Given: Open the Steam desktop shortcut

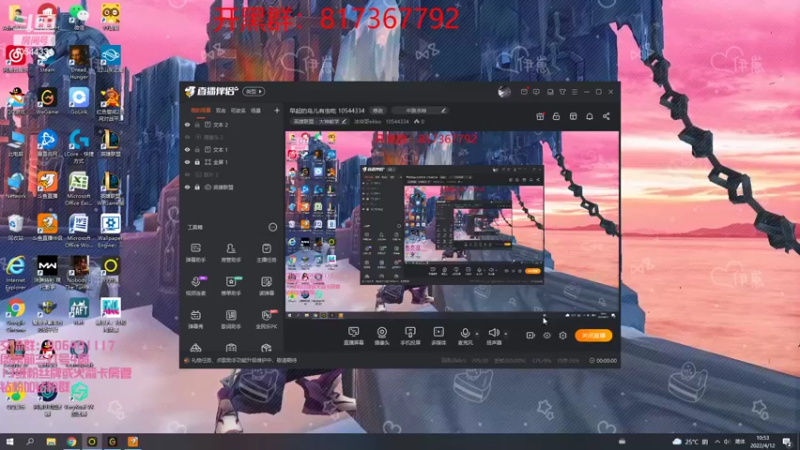Looking at the screenshot, I should coord(47,60).
